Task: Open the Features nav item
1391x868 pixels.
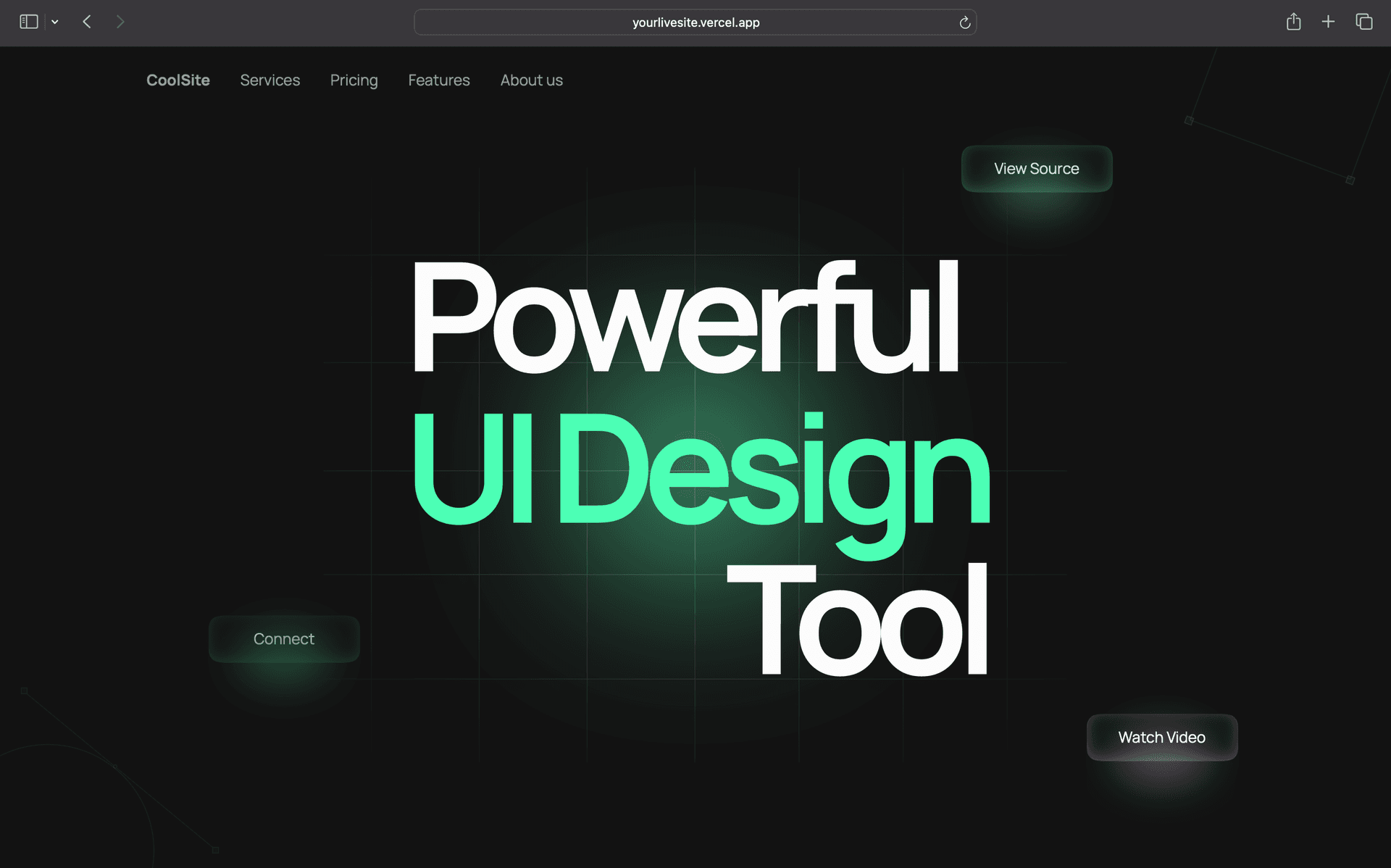Action: coord(439,80)
